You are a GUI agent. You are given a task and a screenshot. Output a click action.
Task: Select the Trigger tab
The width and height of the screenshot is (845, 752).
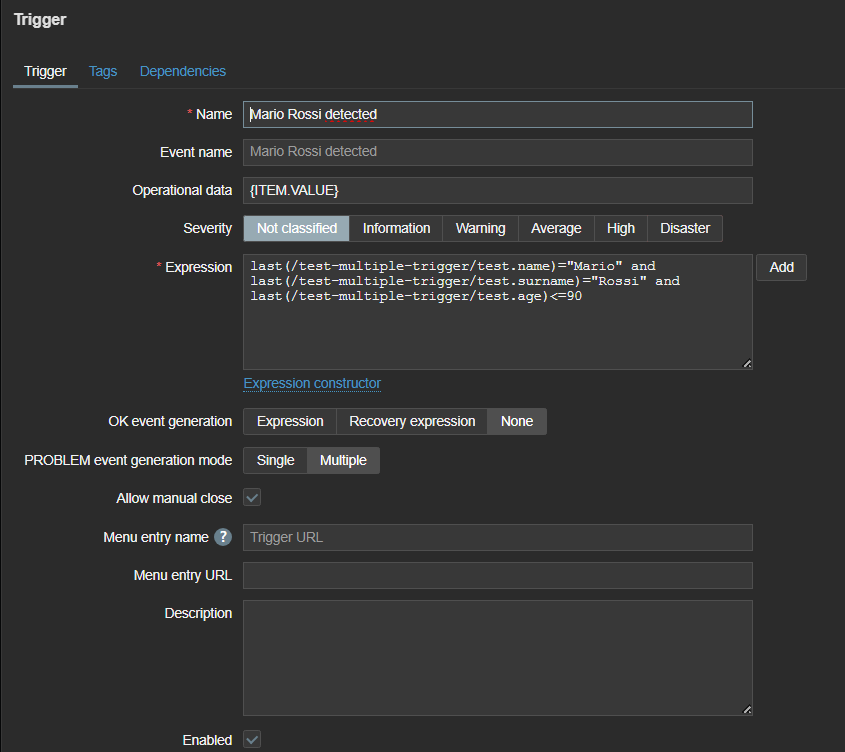coord(45,71)
